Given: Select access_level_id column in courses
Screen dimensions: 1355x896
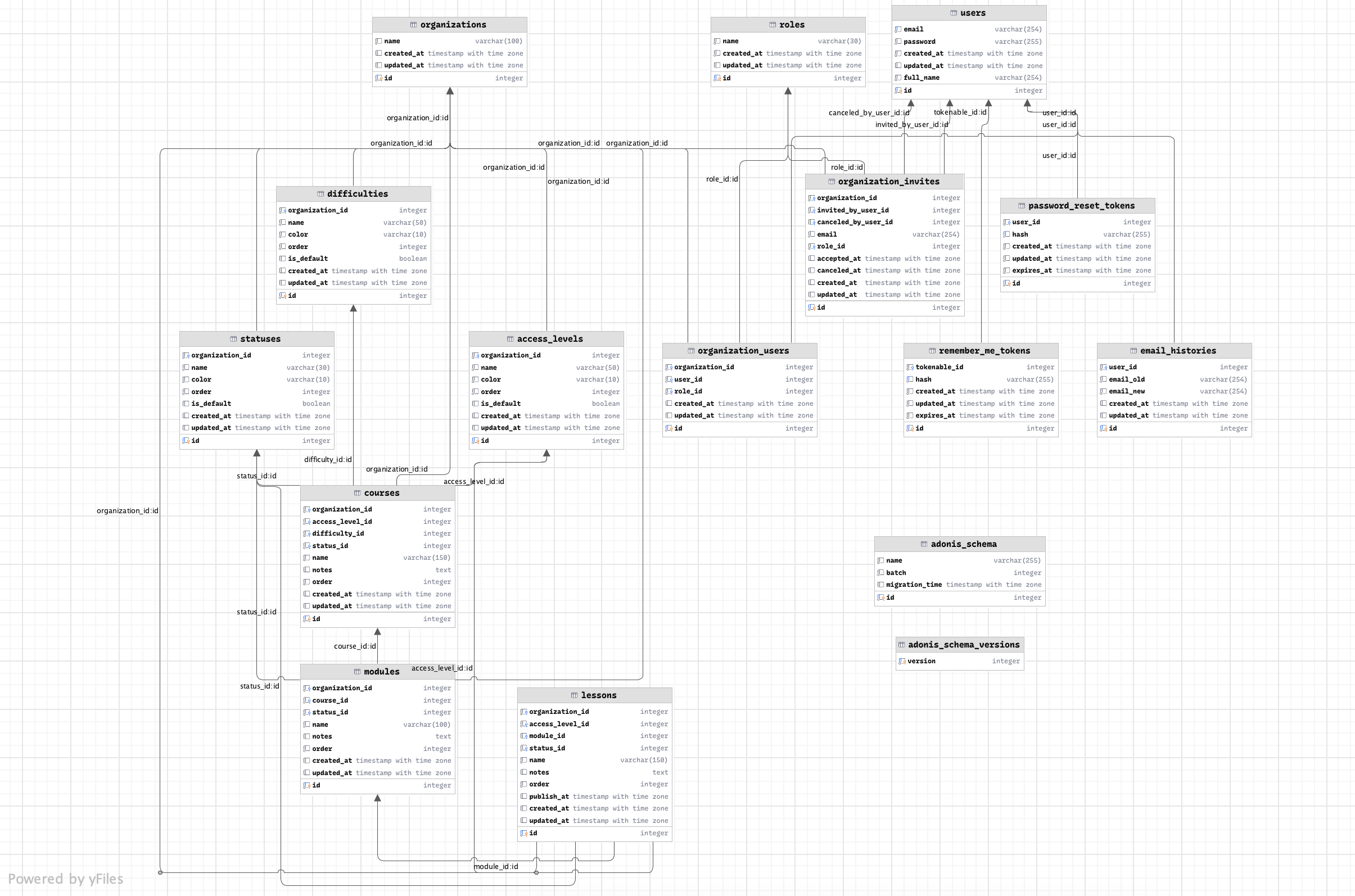Looking at the screenshot, I should pyautogui.click(x=378, y=522).
